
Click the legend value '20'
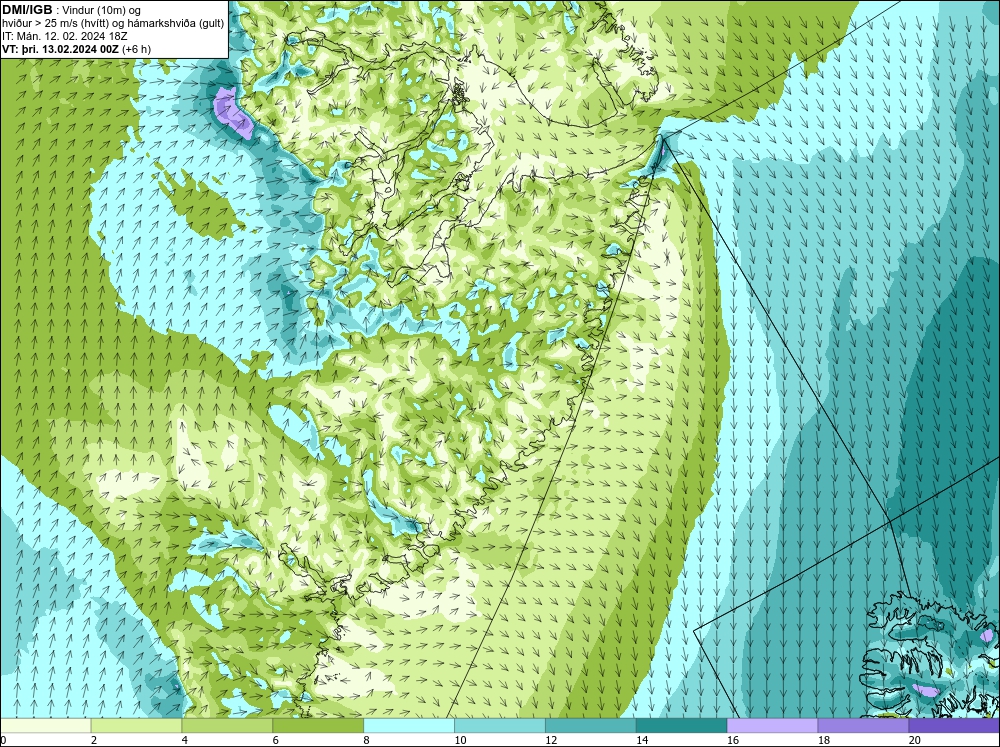[914, 740]
